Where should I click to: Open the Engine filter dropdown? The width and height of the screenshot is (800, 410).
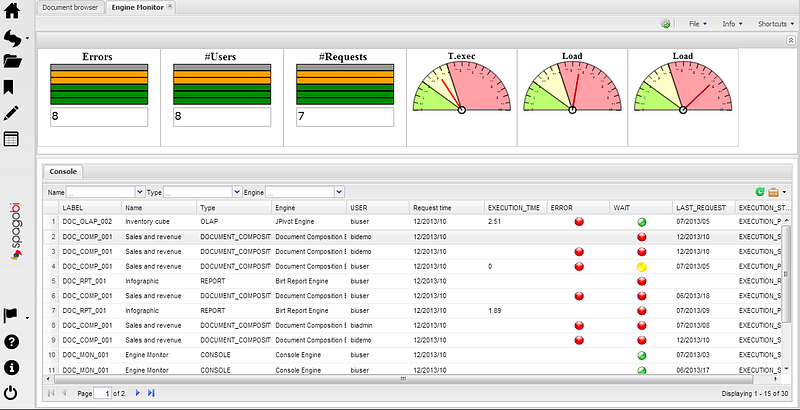[x=340, y=192]
